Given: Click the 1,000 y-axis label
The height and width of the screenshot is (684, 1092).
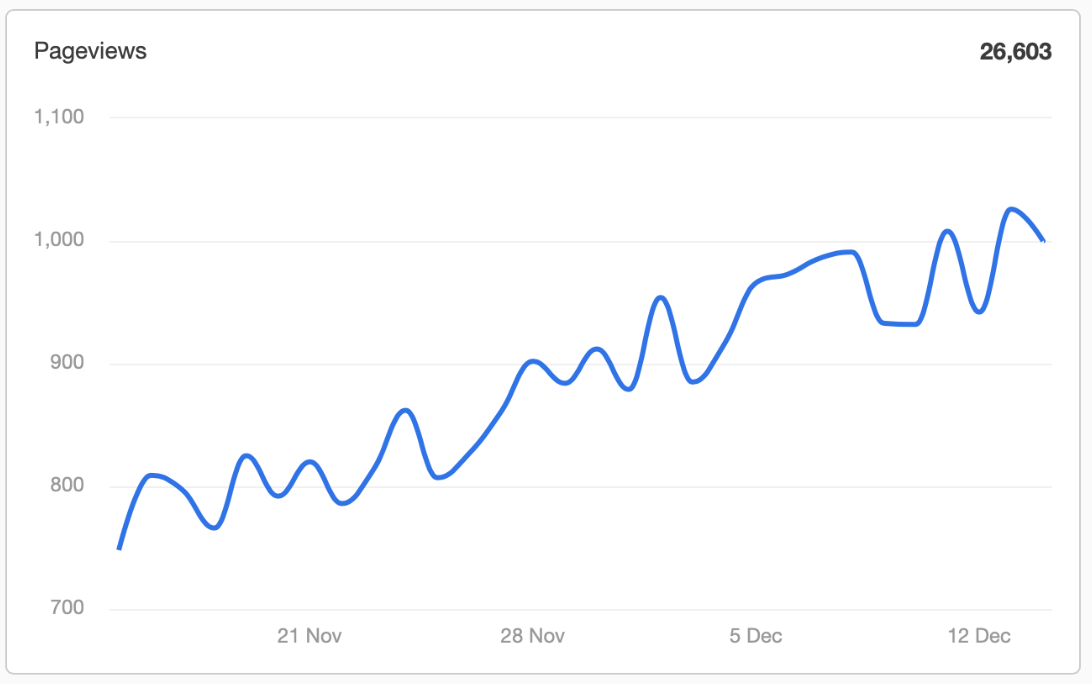Looking at the screenshot, I should pyautogui.click(x=59, y=240).
